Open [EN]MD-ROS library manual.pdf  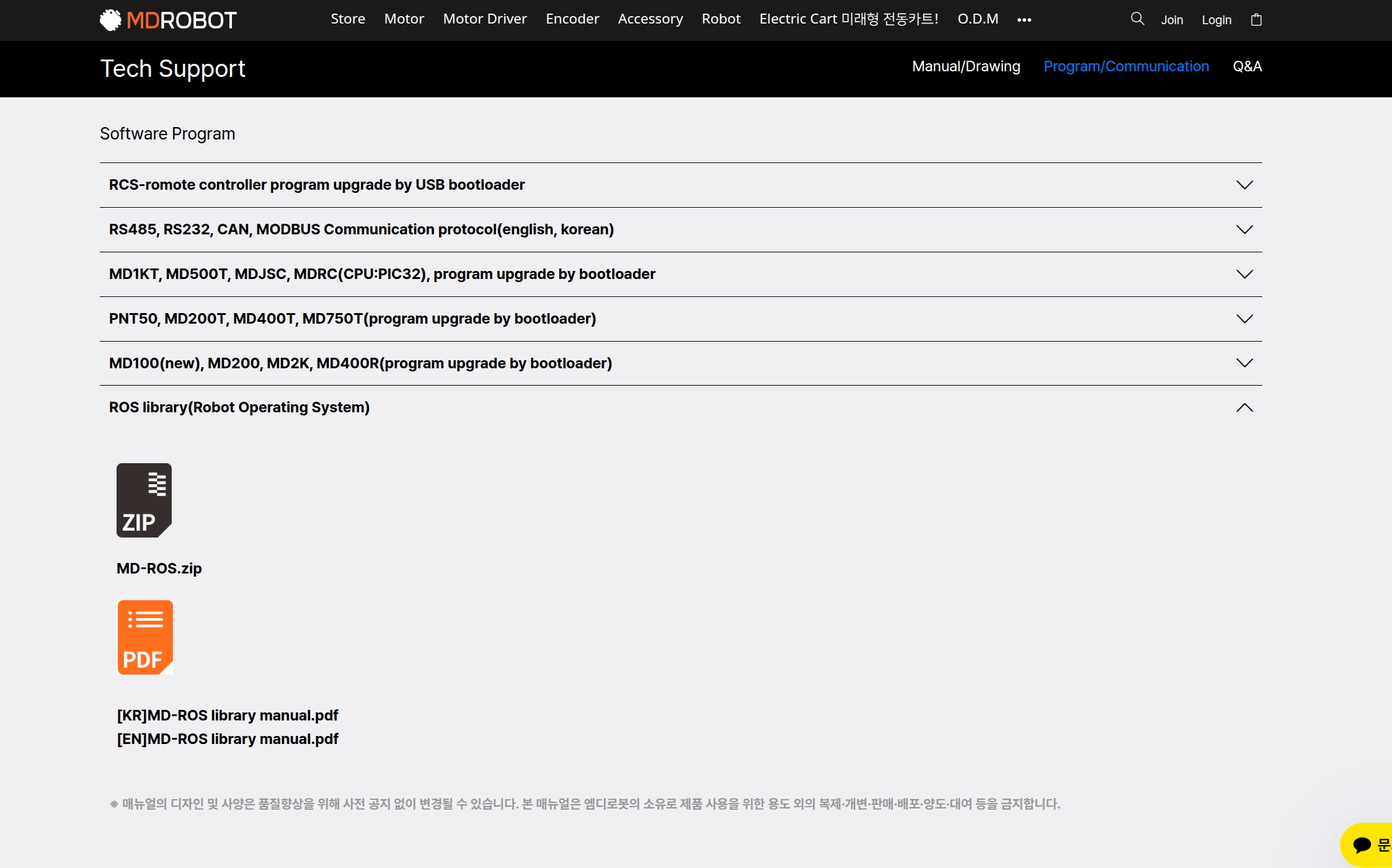point(228,739)
